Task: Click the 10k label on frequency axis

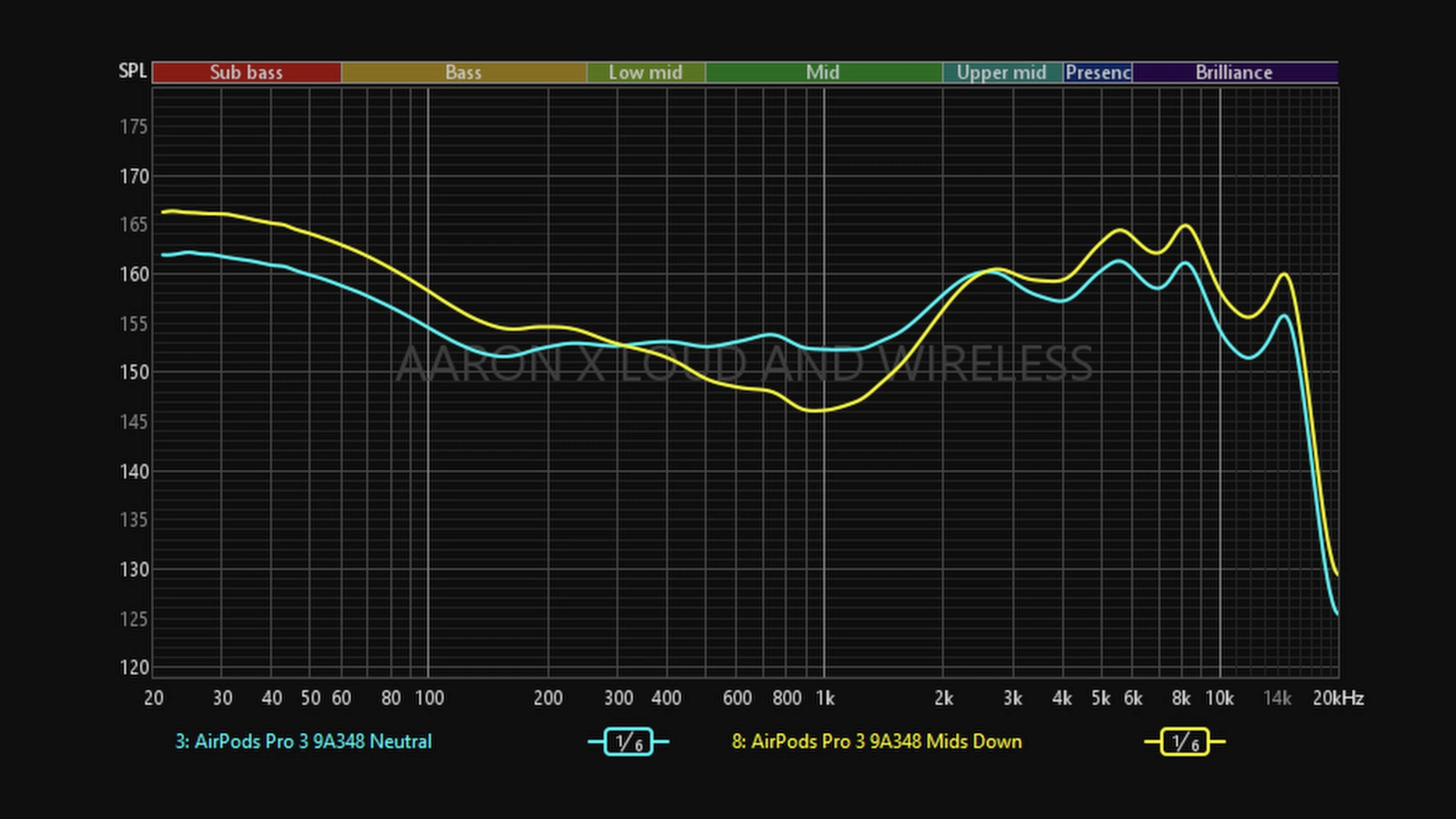Action: (1220, 698)
